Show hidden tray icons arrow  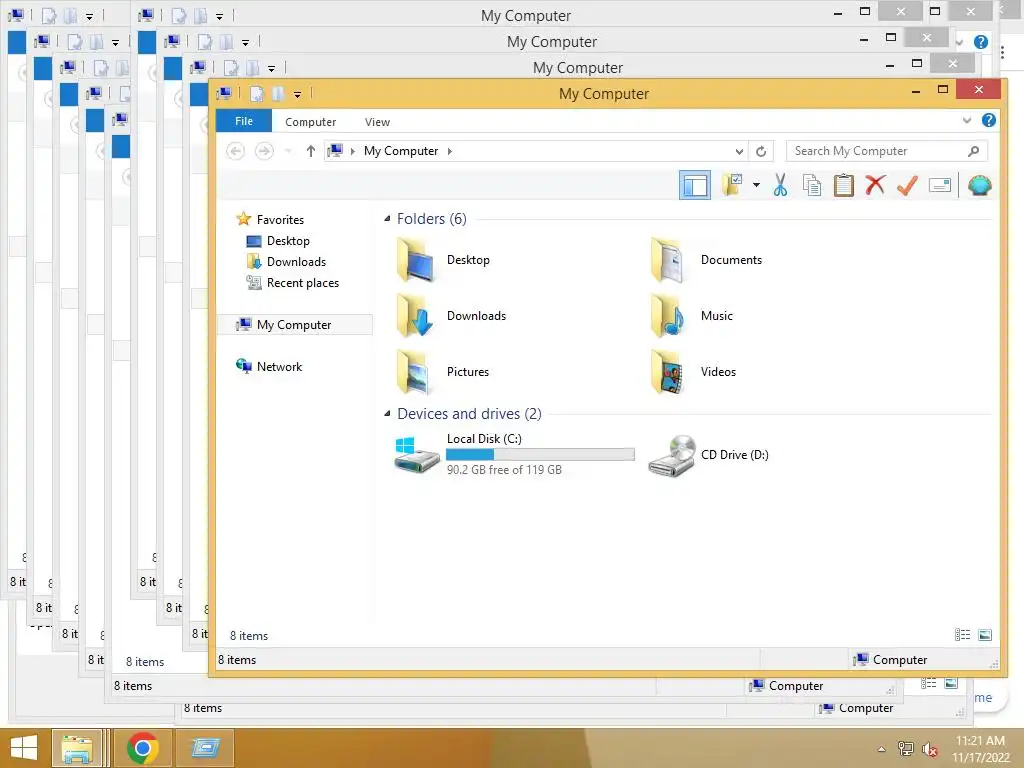[x=882, y=749]
